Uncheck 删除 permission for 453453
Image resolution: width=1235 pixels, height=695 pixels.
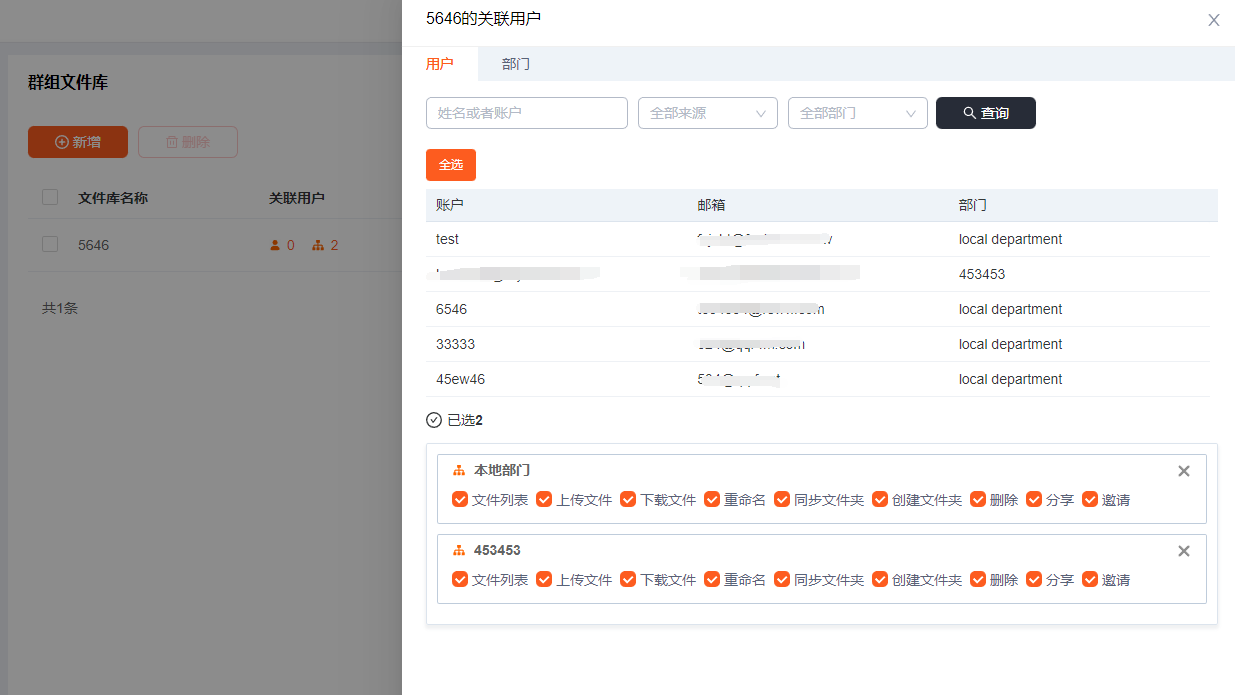[x=978, y=580]
